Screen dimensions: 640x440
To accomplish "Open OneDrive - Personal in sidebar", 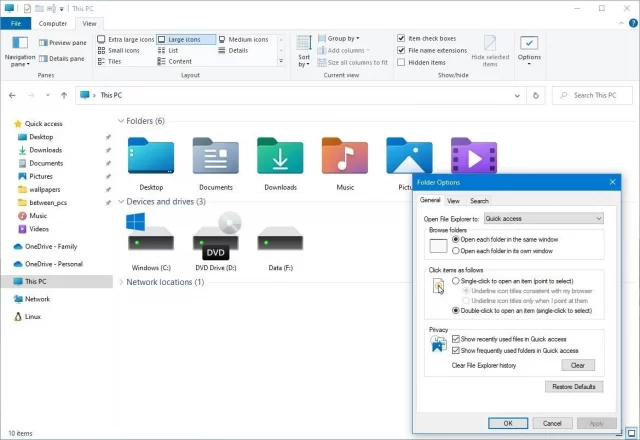I will tap(48, 264).
